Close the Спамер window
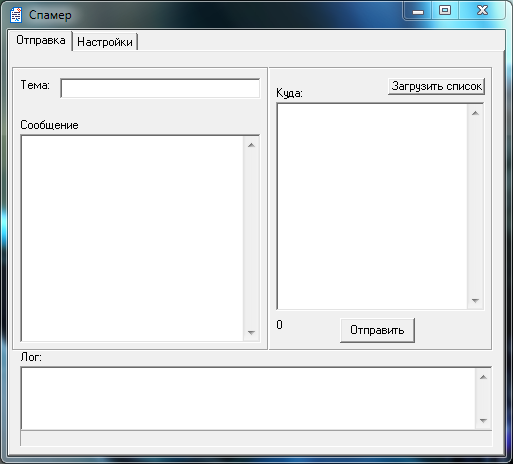The width and height of the screenshot is (513, 464). coord(482,11)
